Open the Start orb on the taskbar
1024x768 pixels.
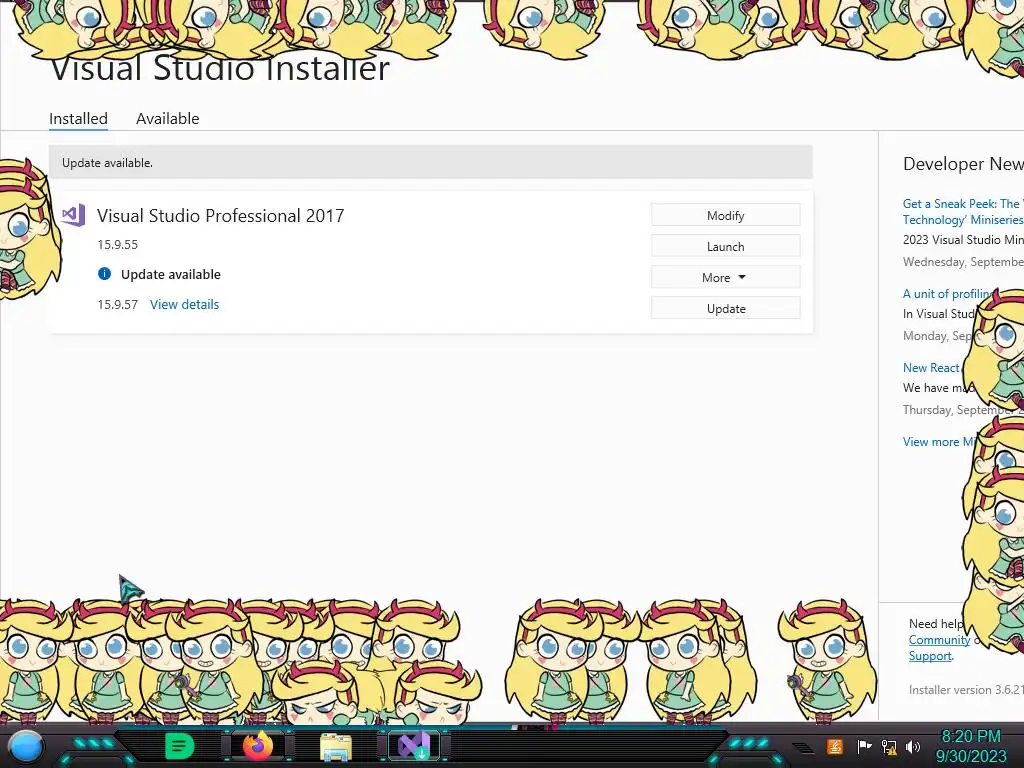tap(26, 746)
